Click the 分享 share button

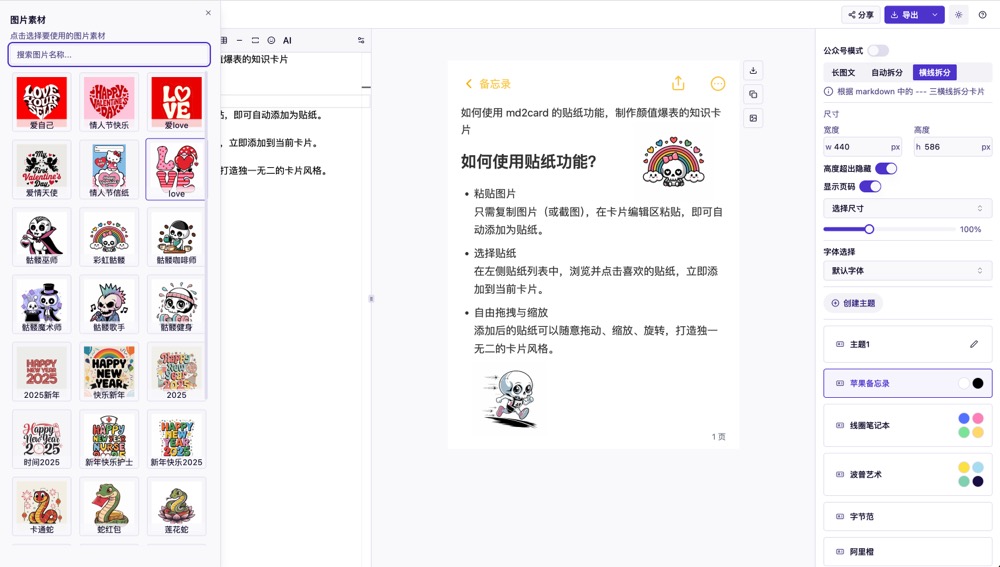pyautogui.click(x=860, y=15)
